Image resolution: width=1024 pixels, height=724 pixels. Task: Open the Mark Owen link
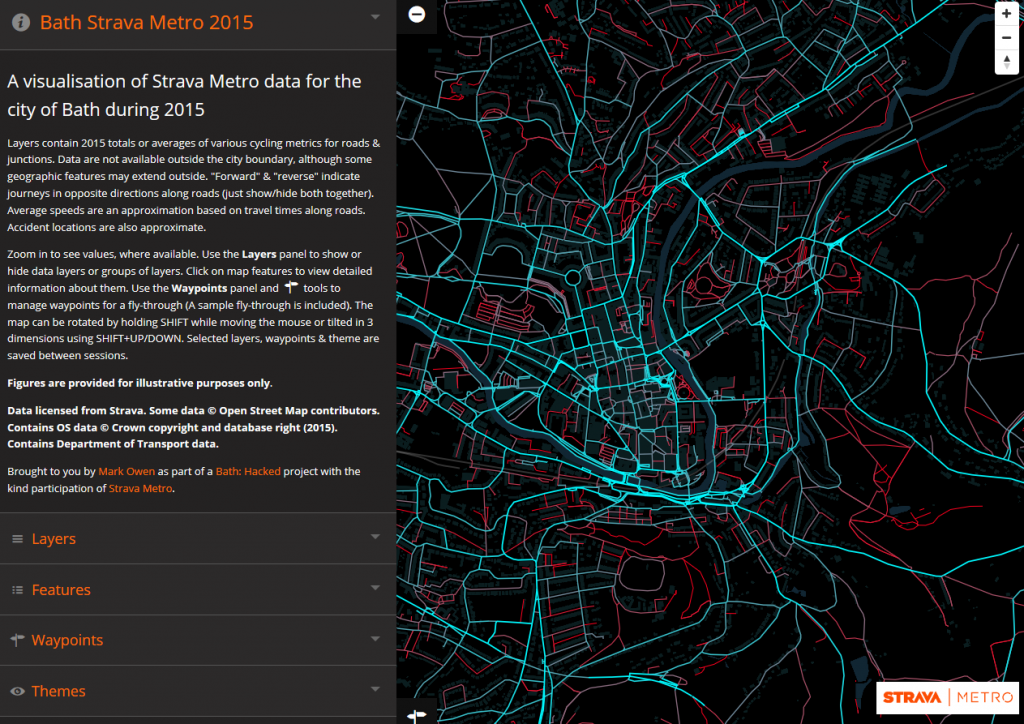tap(126, 471)
